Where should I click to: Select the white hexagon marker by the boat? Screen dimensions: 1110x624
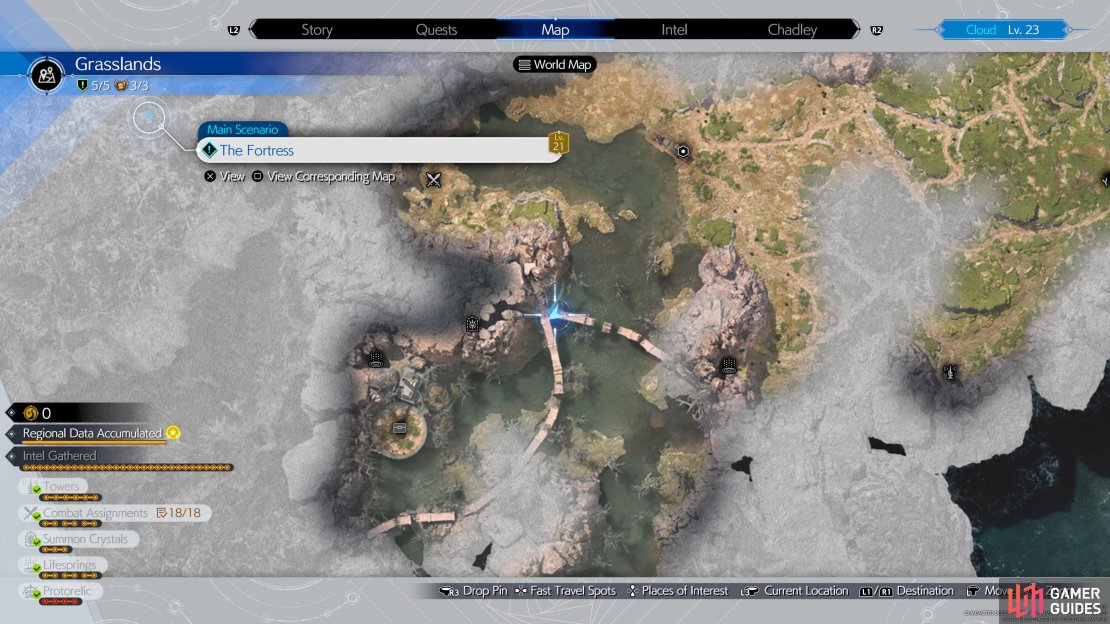683,151
